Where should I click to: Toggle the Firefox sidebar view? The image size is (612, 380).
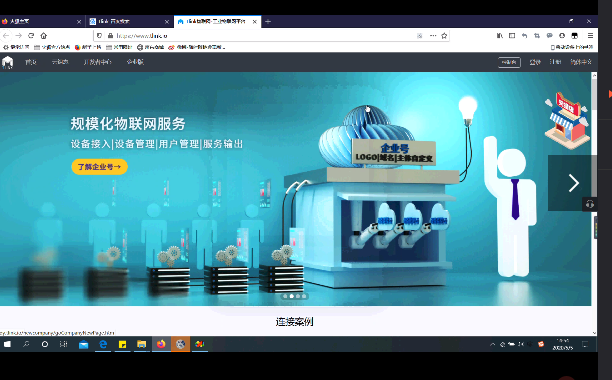[512, 36]
